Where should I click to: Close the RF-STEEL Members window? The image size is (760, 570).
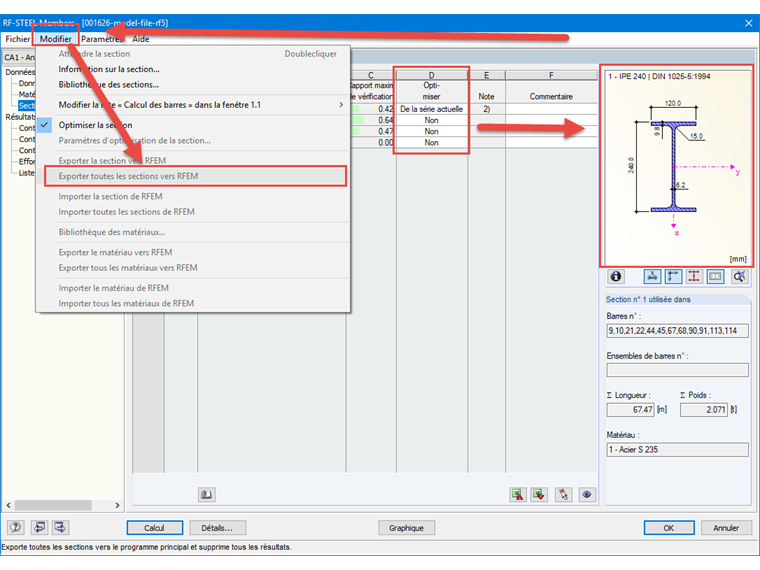click(x=748, y=23)
